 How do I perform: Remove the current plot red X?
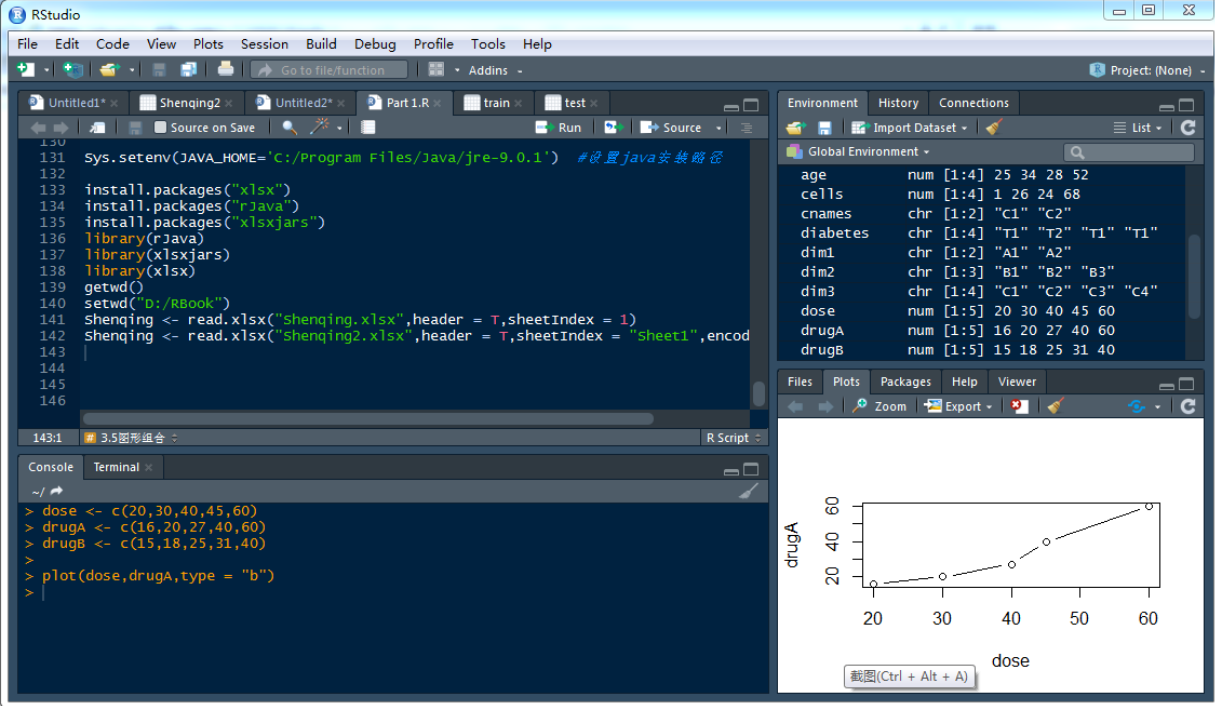pyautogui.click(x=1019, y=406)
